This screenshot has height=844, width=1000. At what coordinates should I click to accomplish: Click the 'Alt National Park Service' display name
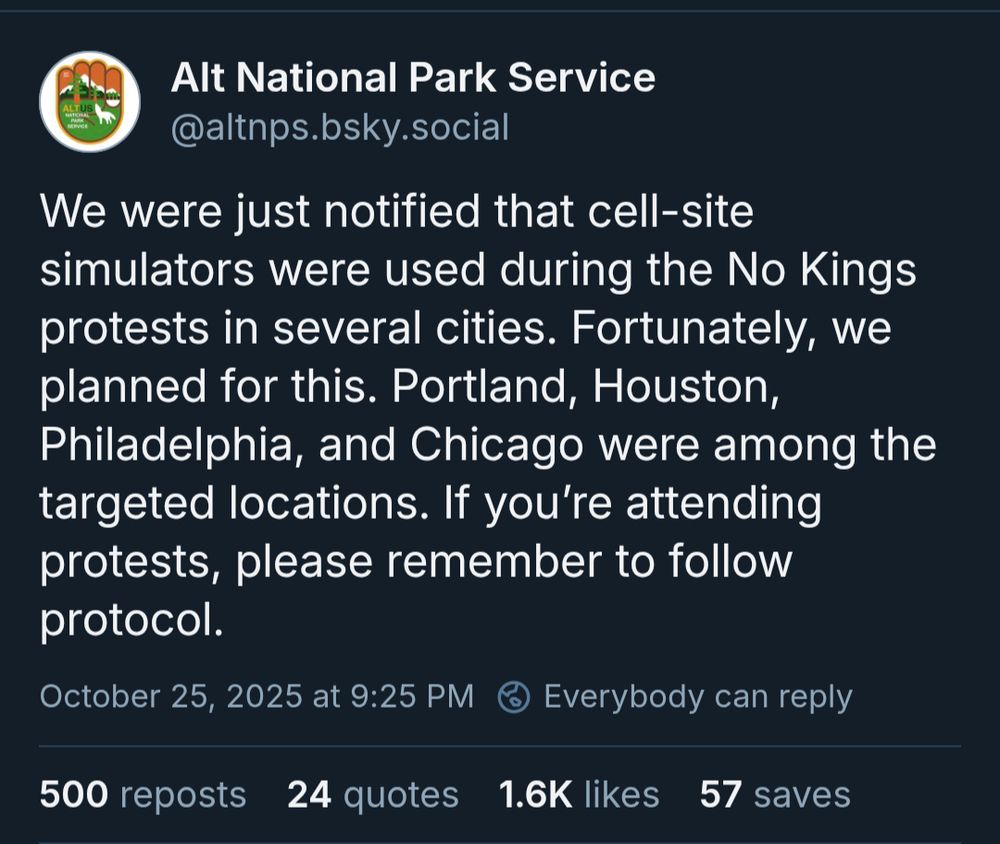click(413, 77)
